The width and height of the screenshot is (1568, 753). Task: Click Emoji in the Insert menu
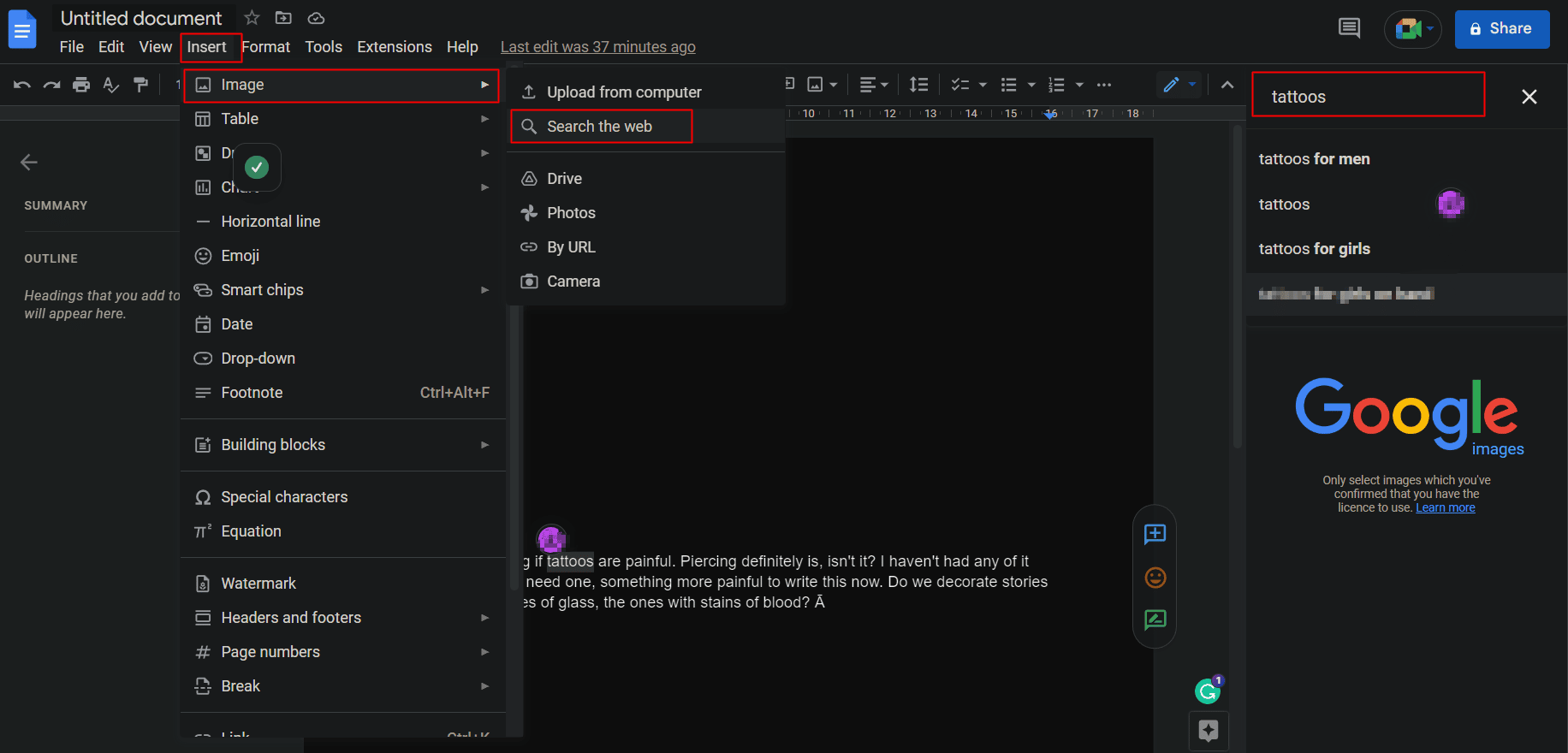(x=342, y=256)
